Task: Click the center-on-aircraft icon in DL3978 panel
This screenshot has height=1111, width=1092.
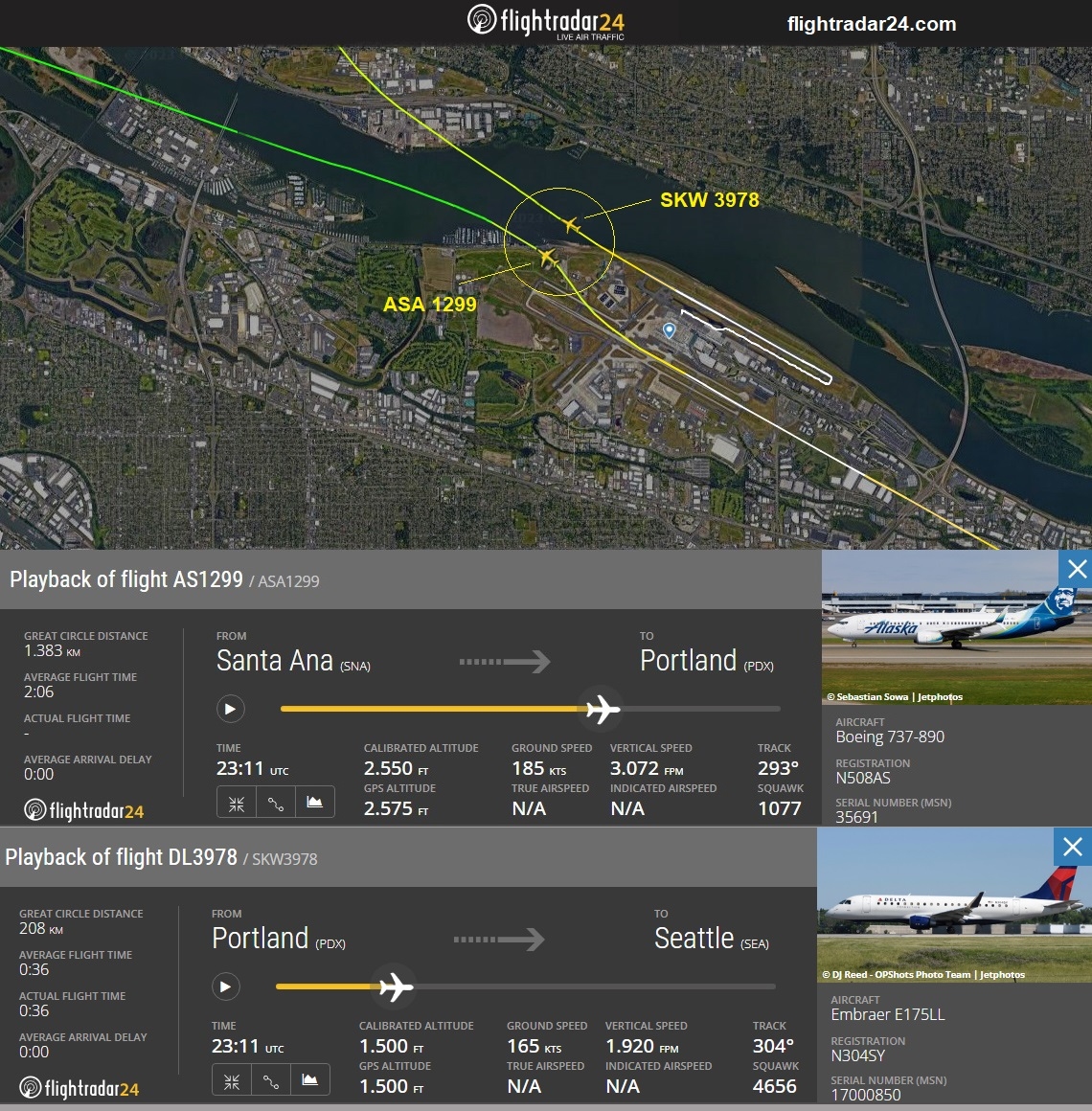Action: pyautogui.click(x=231, y=1080)
